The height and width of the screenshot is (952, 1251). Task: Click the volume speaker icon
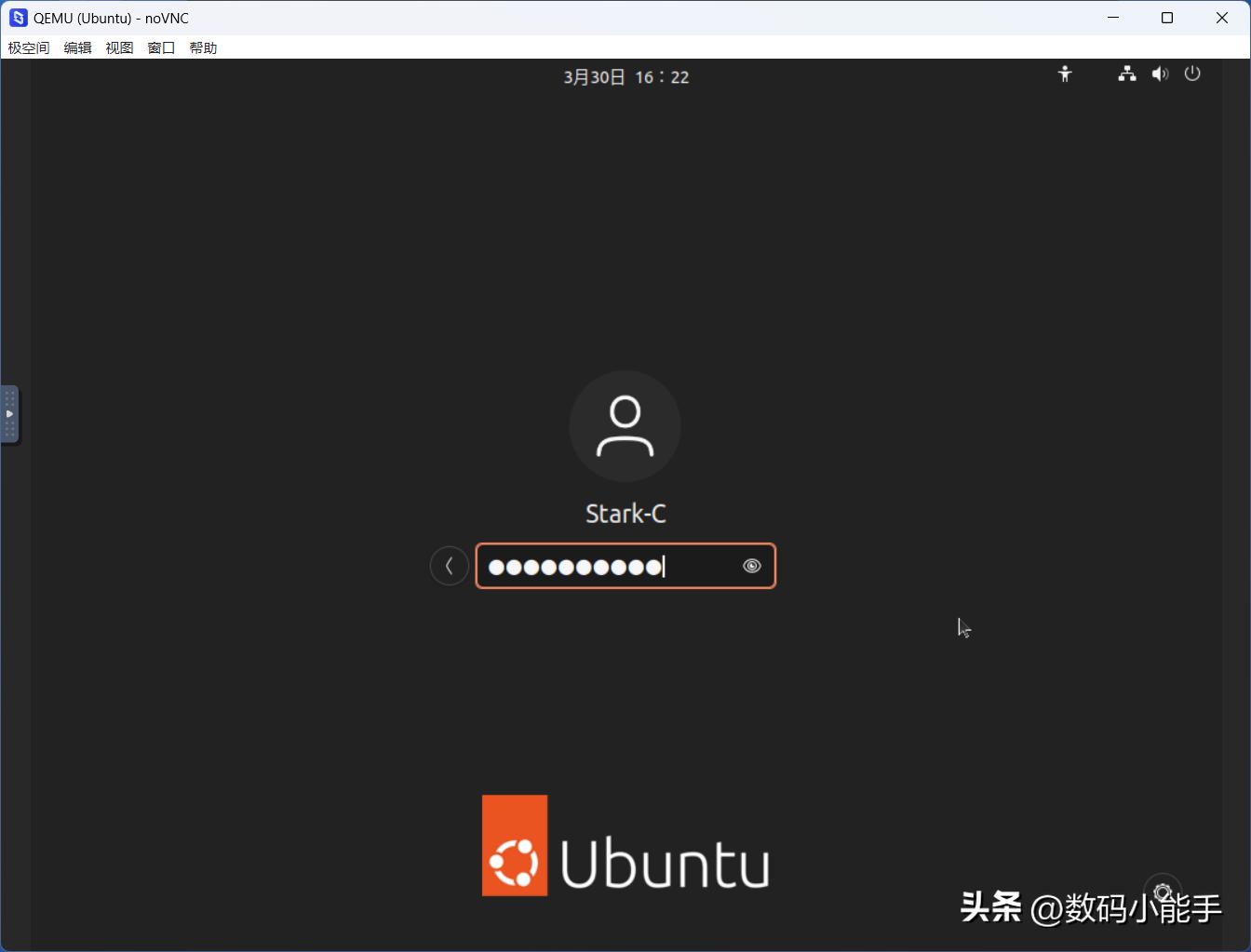click(x=1160, y=74)
